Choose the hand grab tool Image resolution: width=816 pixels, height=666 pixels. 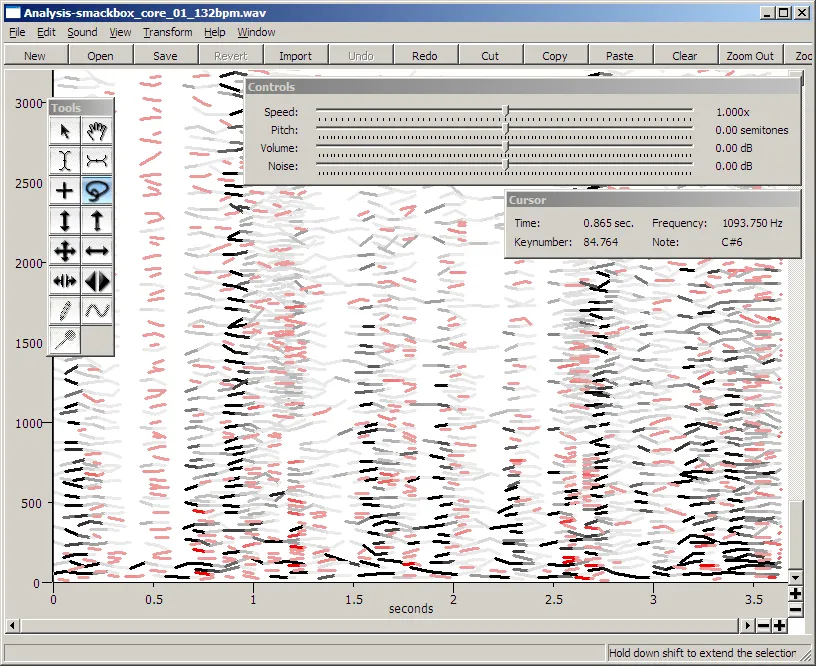pos(97,131)
